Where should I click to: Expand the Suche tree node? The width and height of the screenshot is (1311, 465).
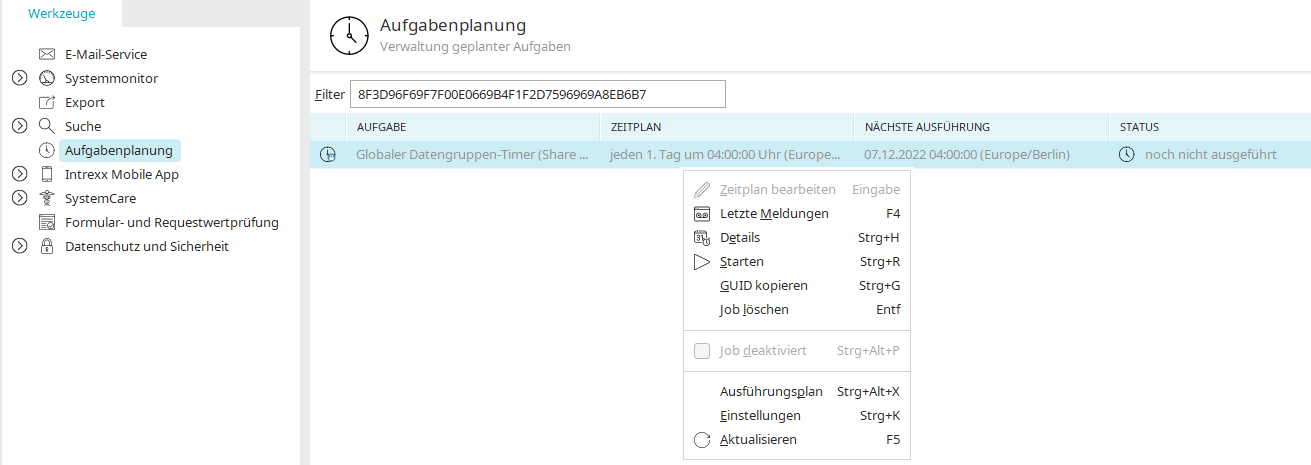[x=19, y=126]
